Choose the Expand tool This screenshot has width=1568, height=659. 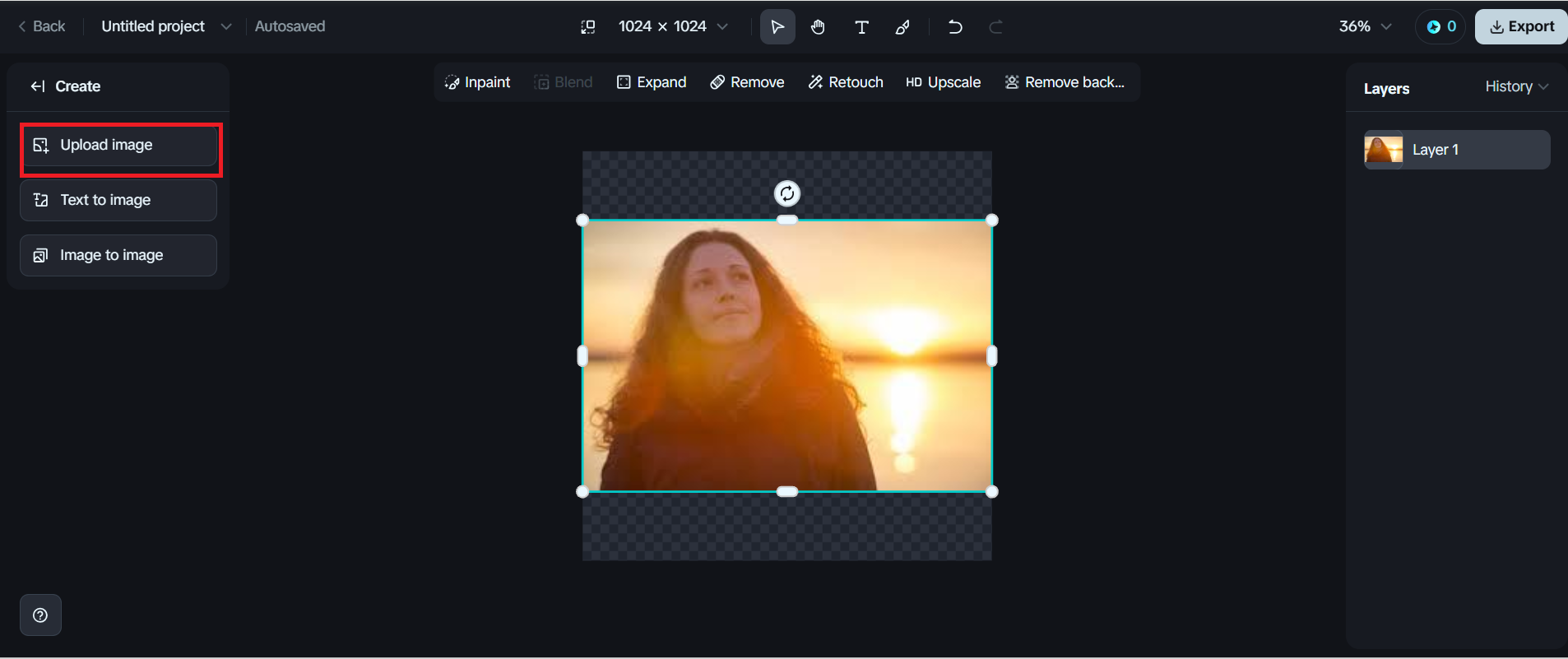651,82
